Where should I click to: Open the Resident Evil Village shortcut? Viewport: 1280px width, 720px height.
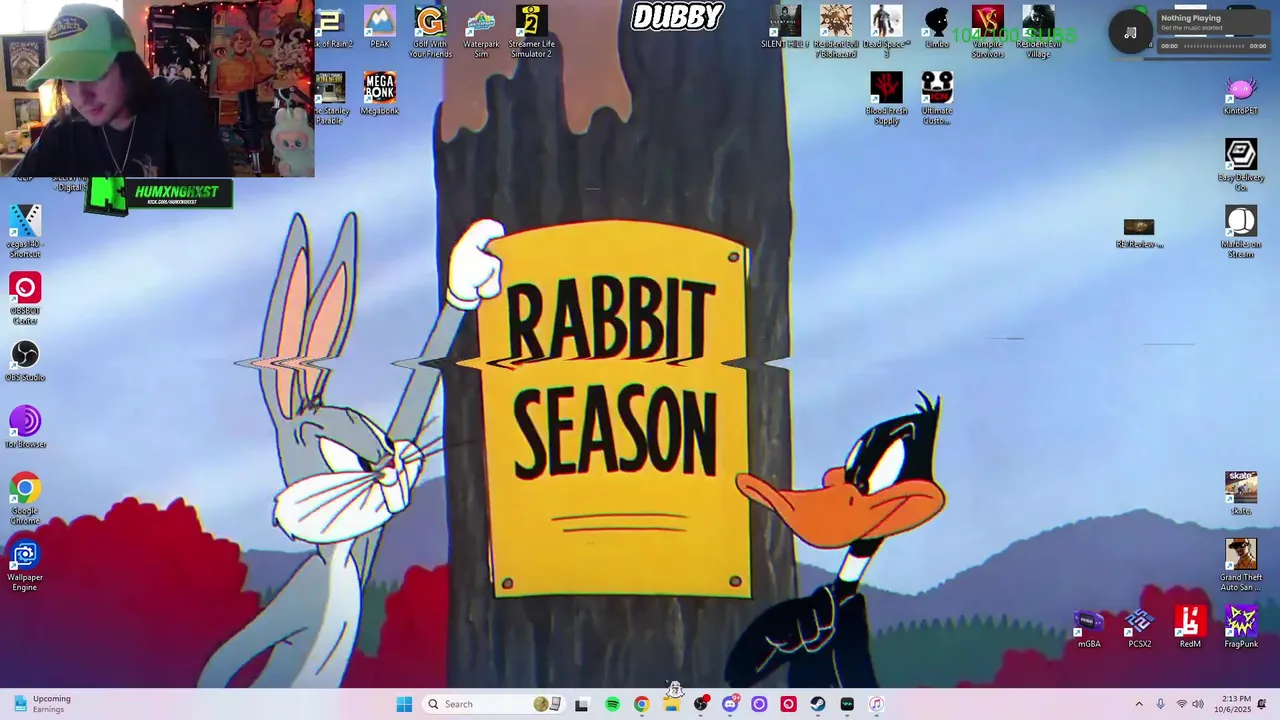pos(1038,32)
